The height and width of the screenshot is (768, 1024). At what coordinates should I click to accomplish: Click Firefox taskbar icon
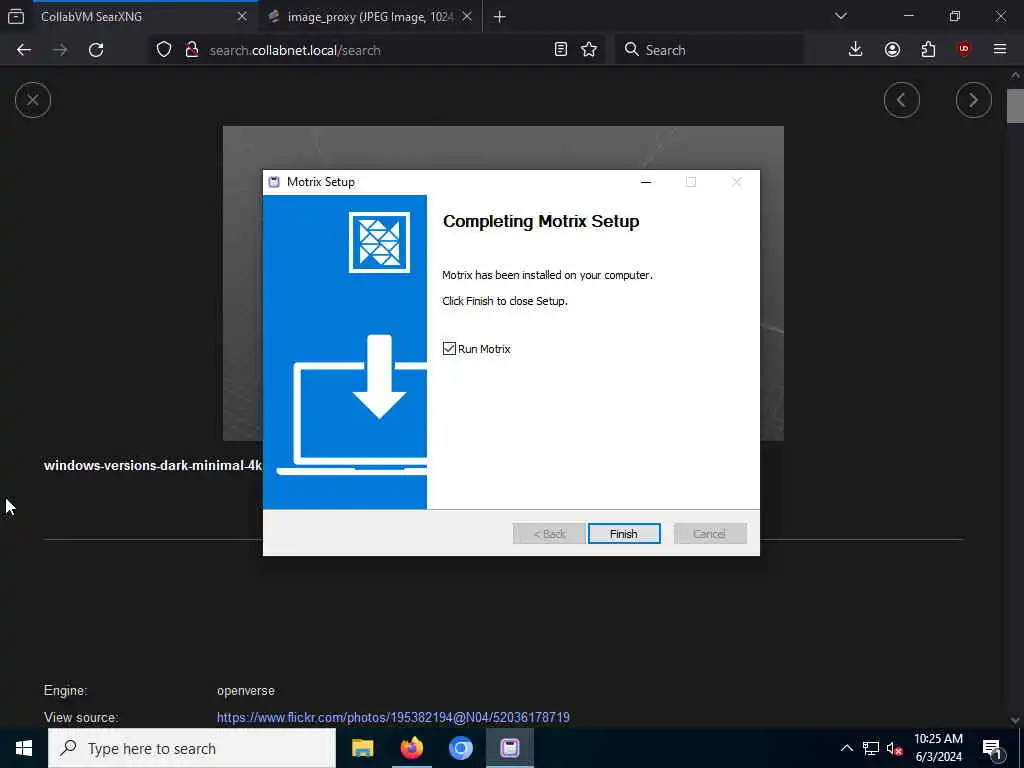click(x=411, y=748)
